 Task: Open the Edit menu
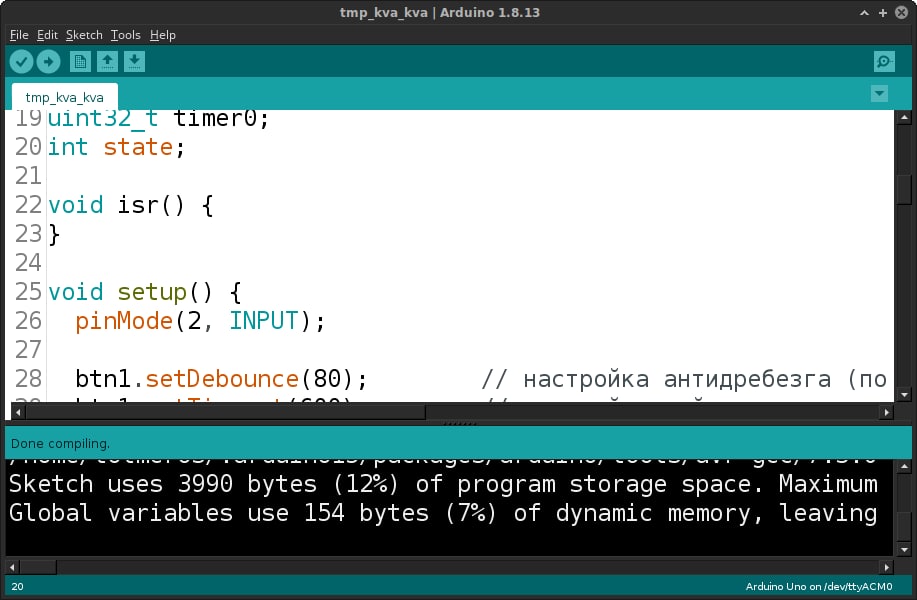point(47,35)
